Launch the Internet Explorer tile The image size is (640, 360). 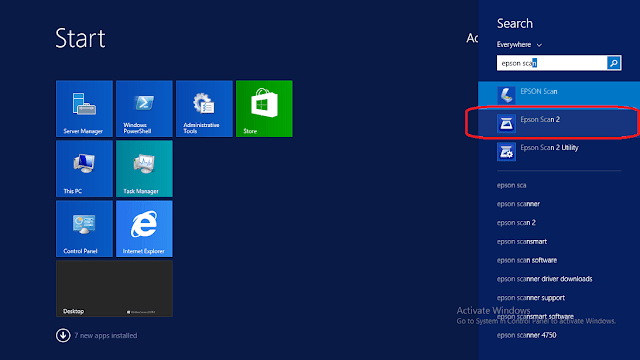(144, 229)
